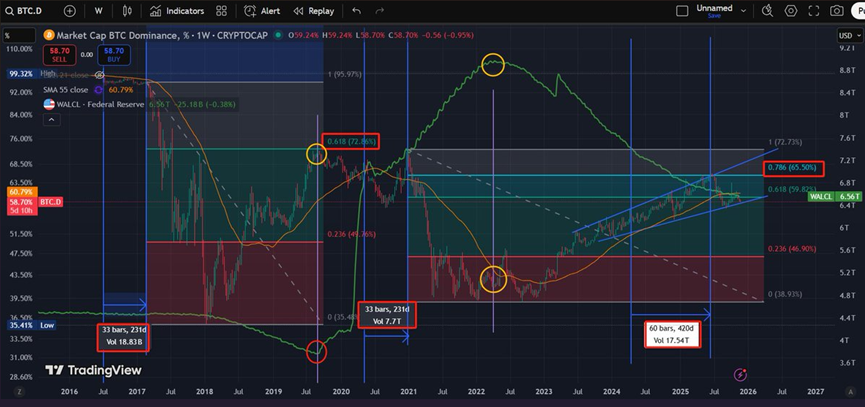Click 3.6T on the right price scale
Image resolution: width=865 pixels, height=407 pixels.
point(847,363)
